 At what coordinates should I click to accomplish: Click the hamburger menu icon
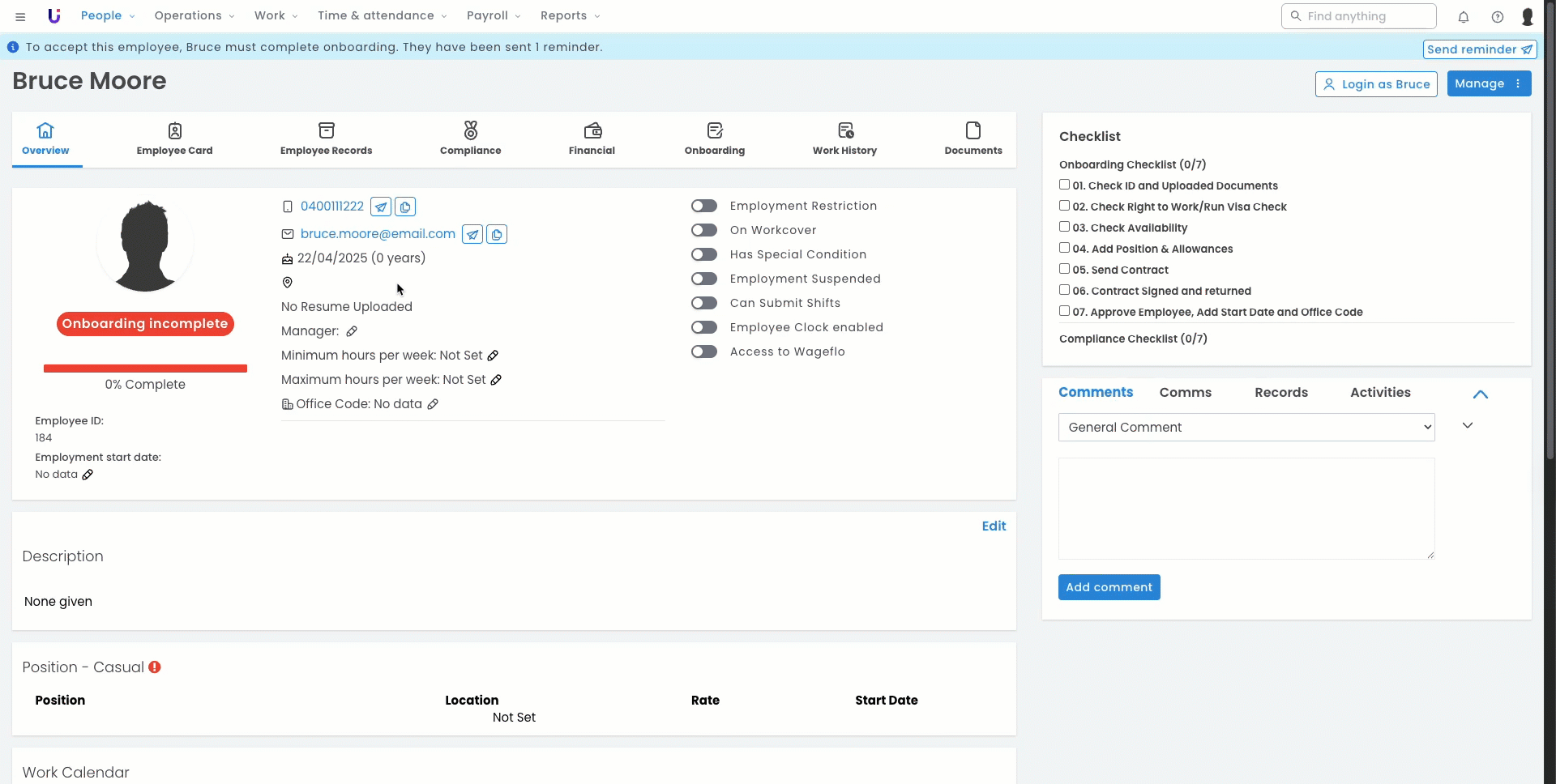coord(20,16)
